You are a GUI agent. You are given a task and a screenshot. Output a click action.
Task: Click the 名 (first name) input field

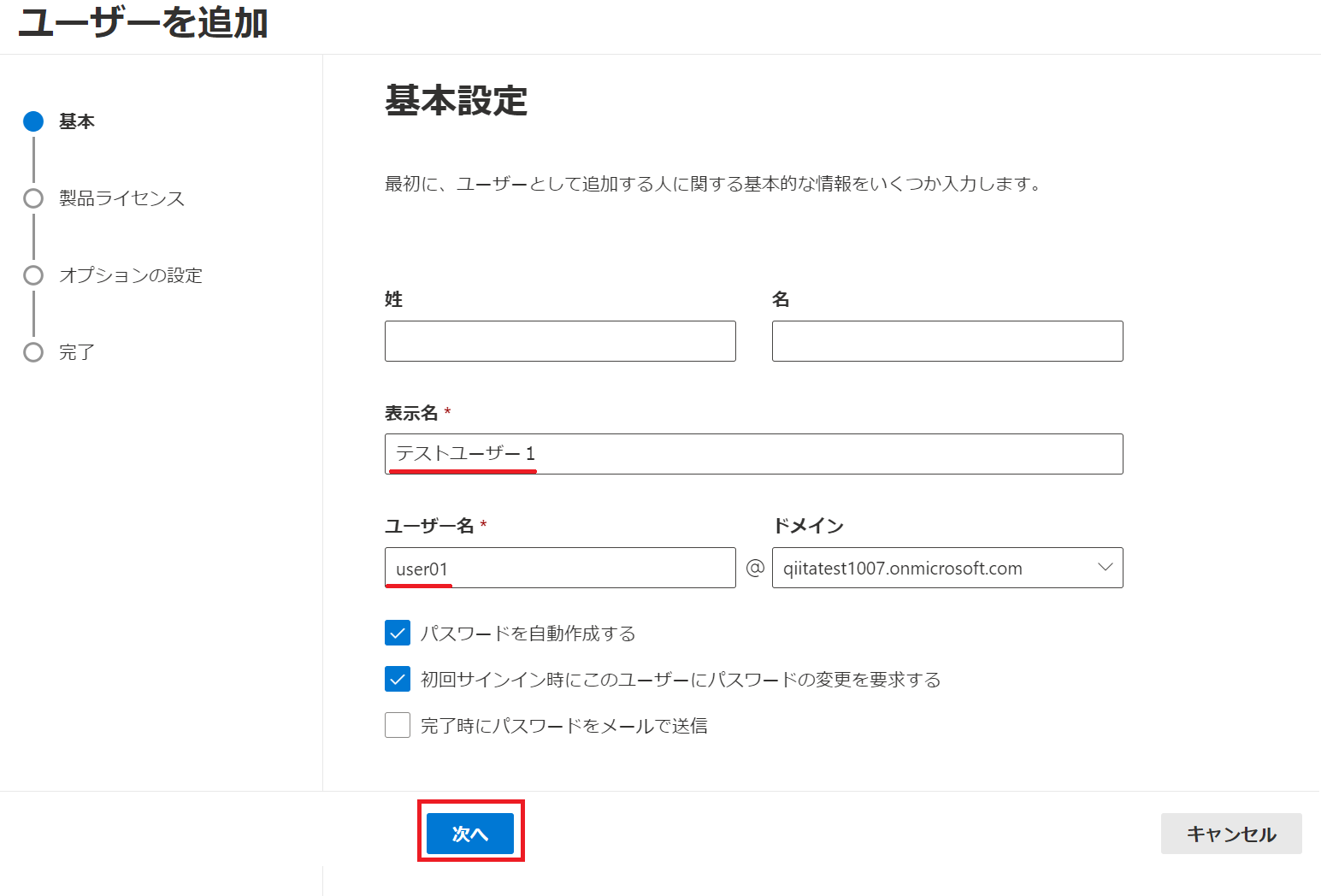coord(947,341)
